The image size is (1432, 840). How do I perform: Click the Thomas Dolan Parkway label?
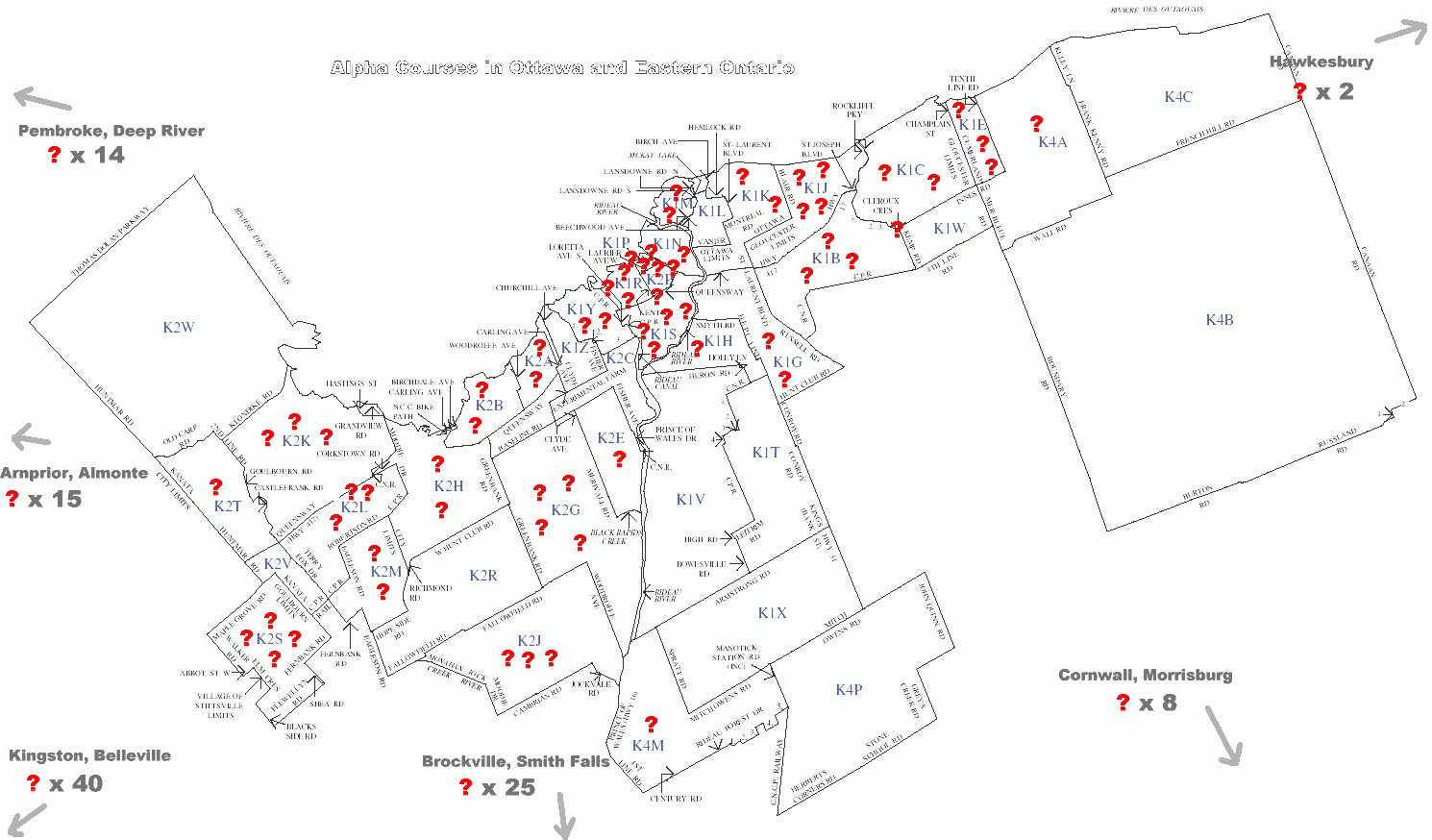click(111, 242)
